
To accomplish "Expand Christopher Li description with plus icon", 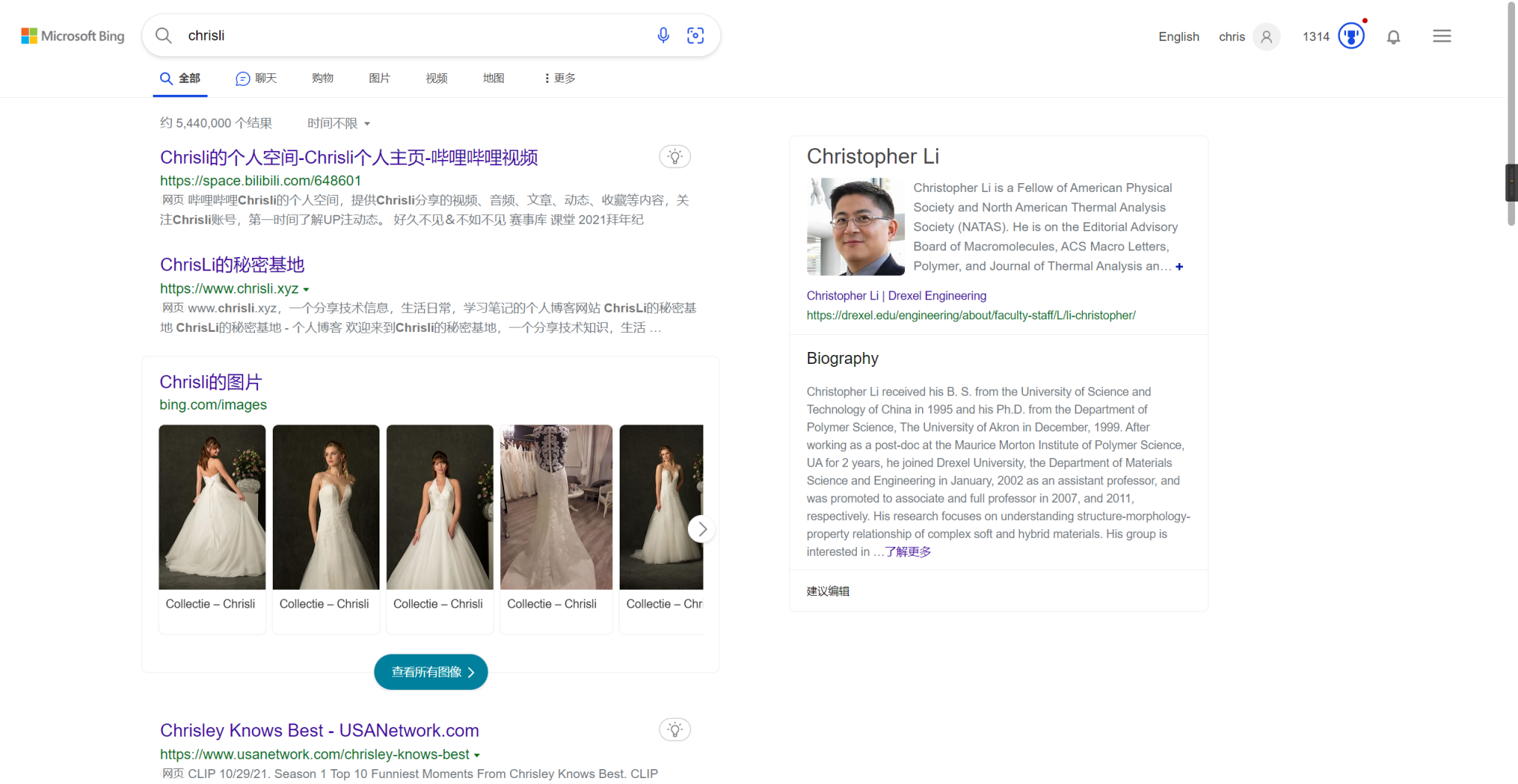I will (1179, 267).
